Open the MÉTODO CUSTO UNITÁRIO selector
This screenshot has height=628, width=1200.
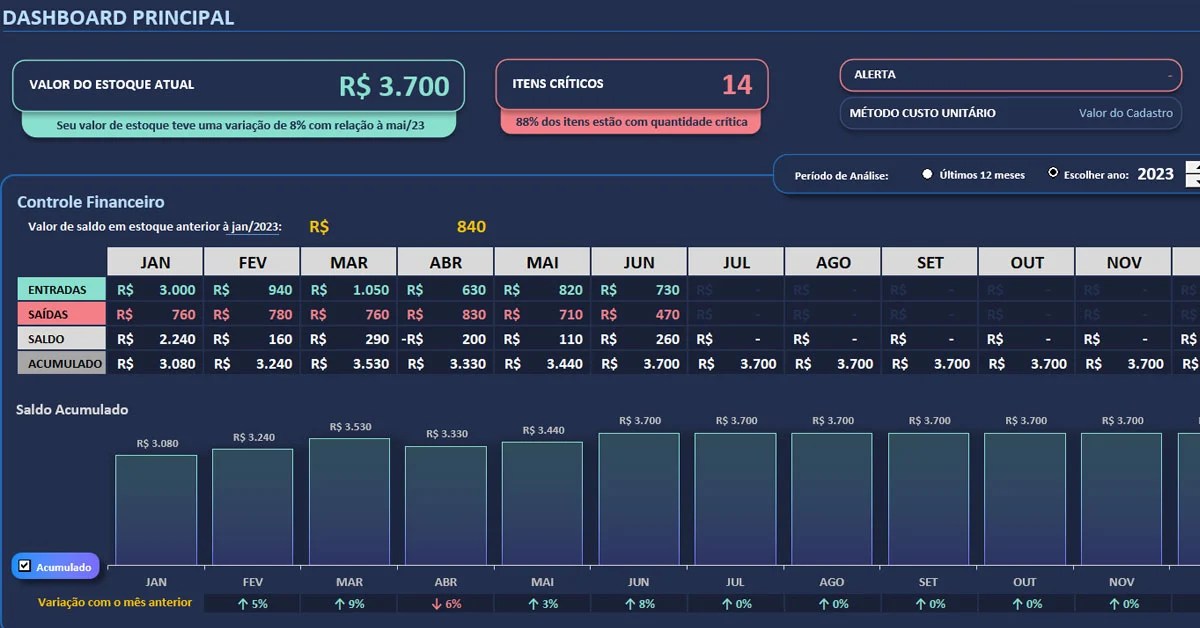(1010, 113)
